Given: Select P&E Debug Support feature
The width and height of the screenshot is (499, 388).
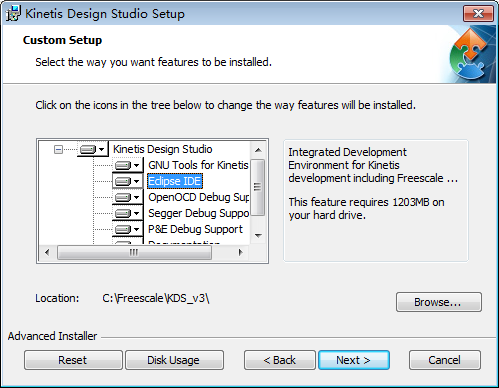Looking at the screenshot, I should pyautogui.click(x=195, y=229).
